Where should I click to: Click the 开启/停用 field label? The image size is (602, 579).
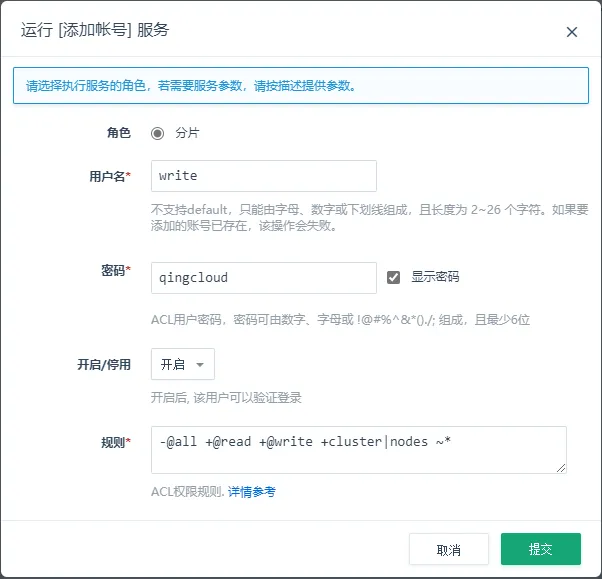[104, 364]
